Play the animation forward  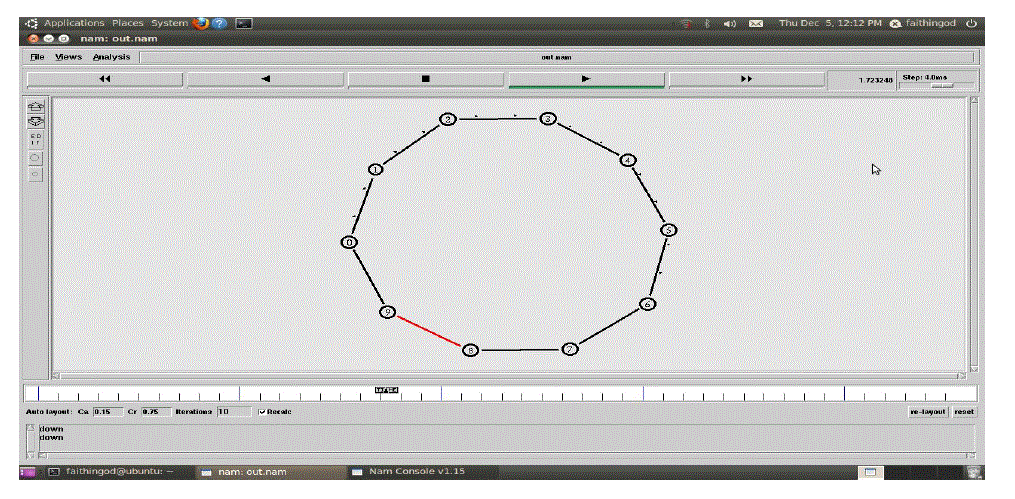tap(586, 79)
